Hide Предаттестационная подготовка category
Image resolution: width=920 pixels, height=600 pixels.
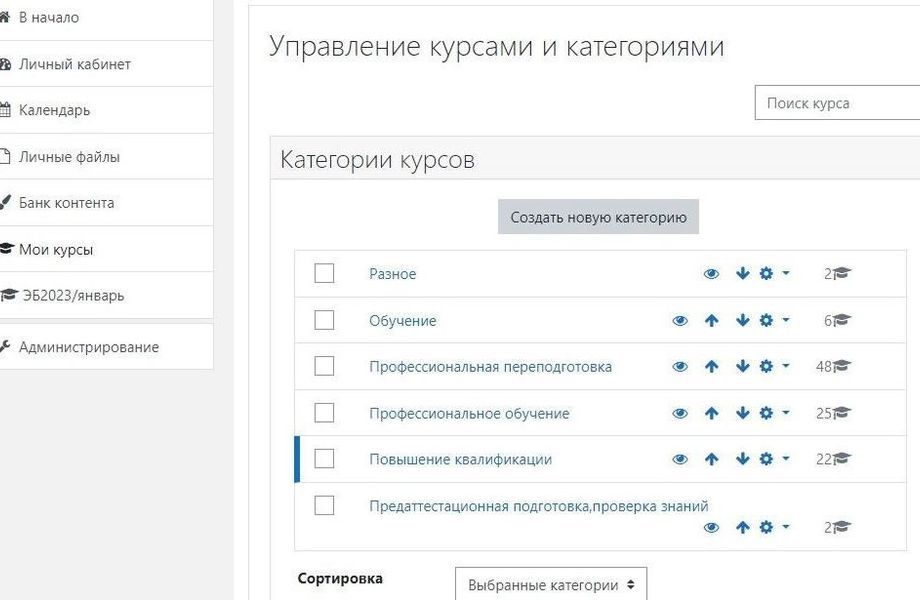(711, 528)
